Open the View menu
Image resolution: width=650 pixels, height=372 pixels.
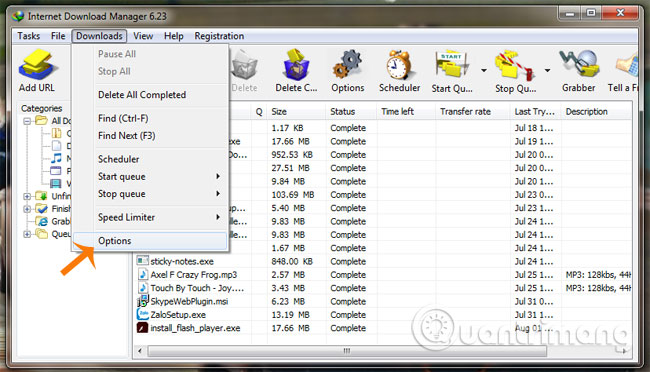143,36
